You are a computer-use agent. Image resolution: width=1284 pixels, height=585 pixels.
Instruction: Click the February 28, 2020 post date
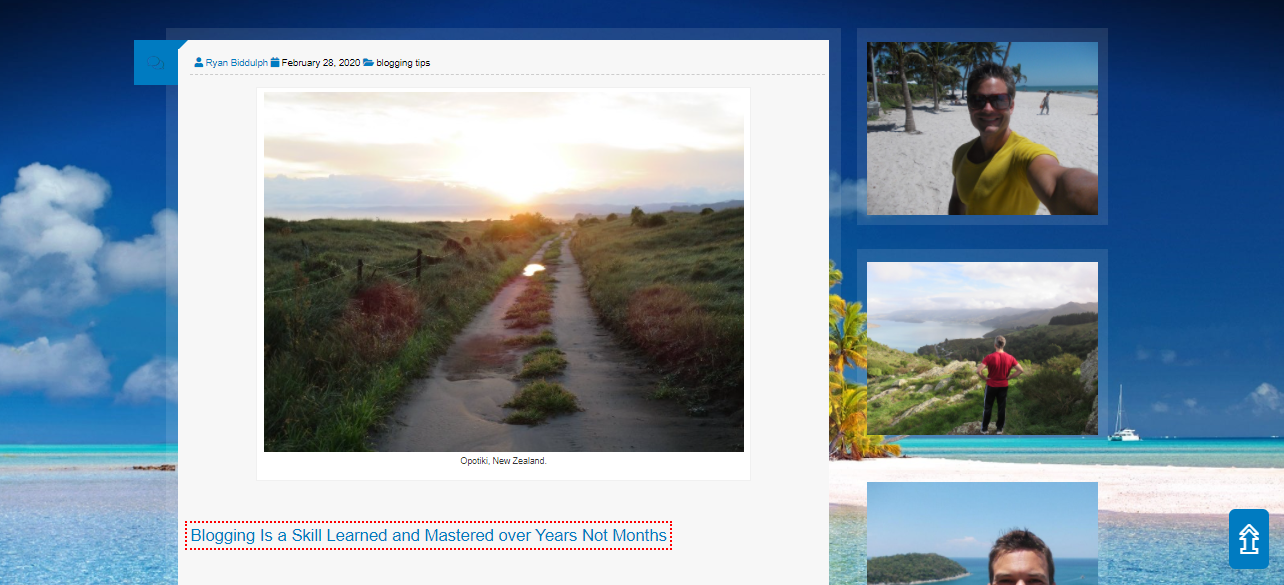point(320,63)
